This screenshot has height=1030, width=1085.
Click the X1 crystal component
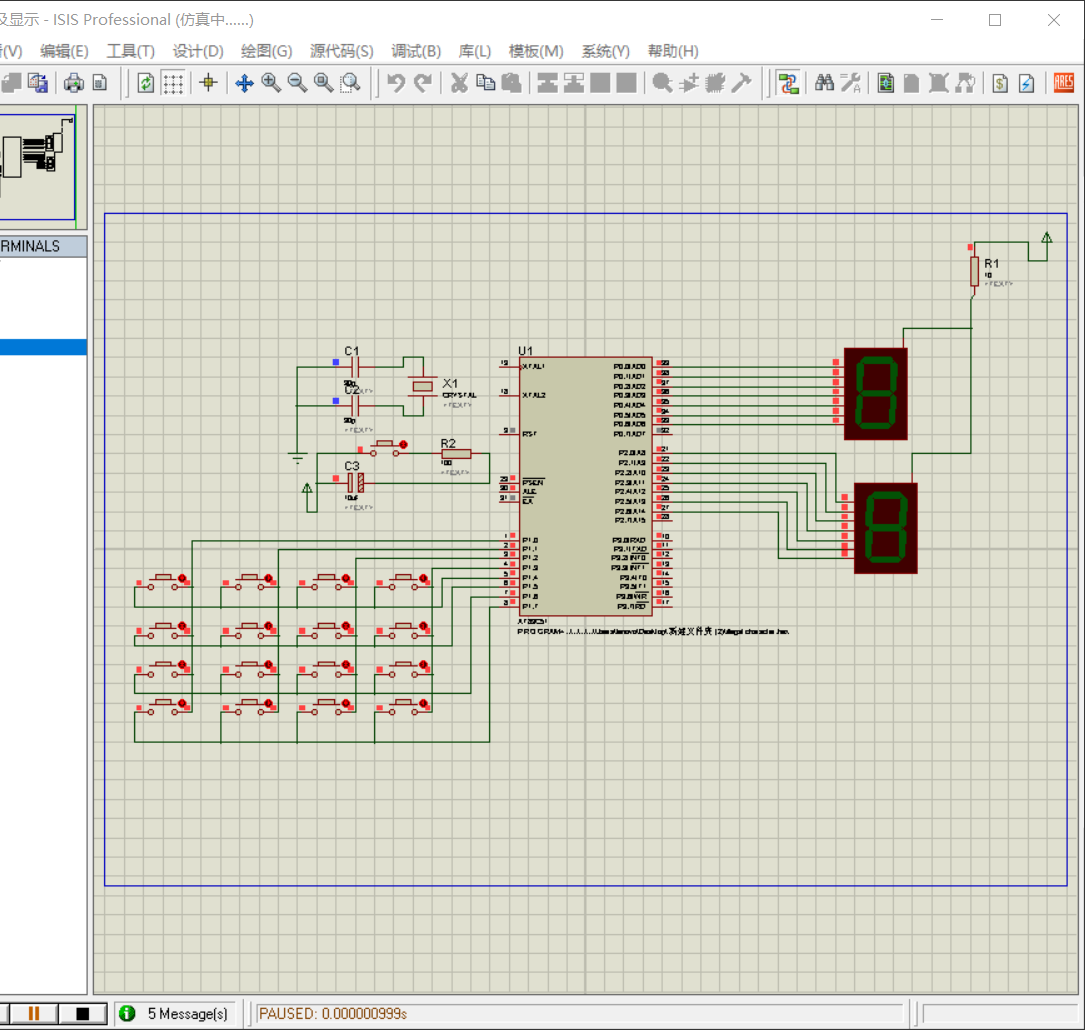click(x=421, y=386)
